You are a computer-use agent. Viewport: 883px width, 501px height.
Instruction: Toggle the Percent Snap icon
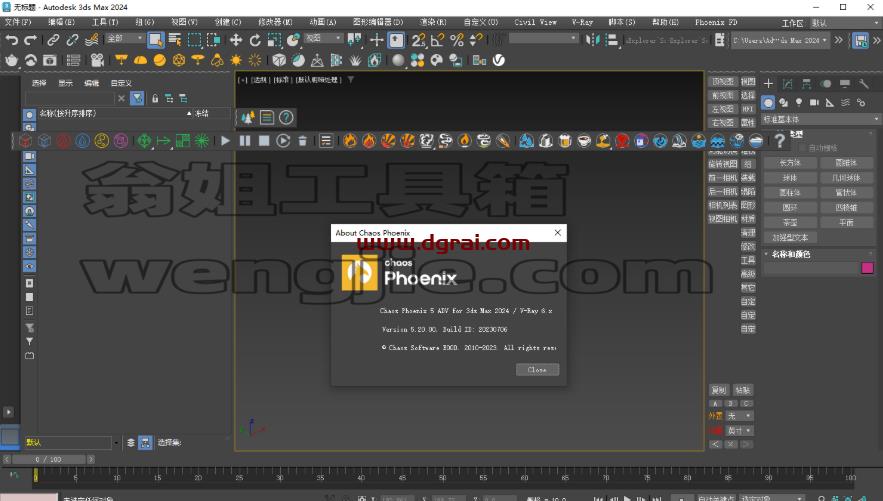[x=457, y=40]
